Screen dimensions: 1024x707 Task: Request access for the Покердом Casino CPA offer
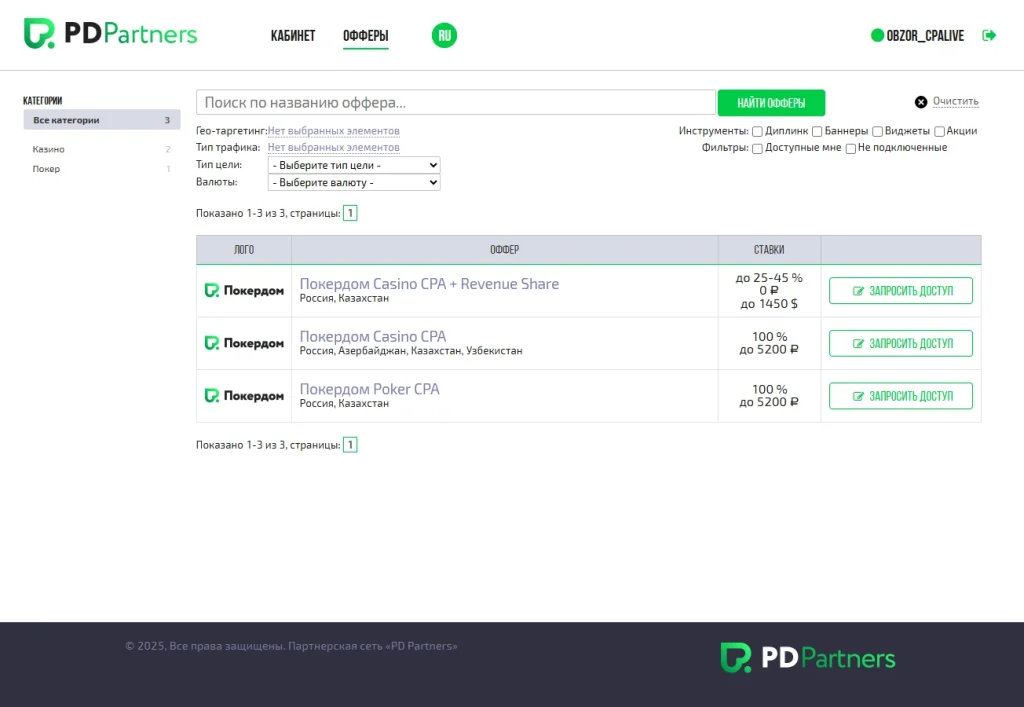click(901, 343)
